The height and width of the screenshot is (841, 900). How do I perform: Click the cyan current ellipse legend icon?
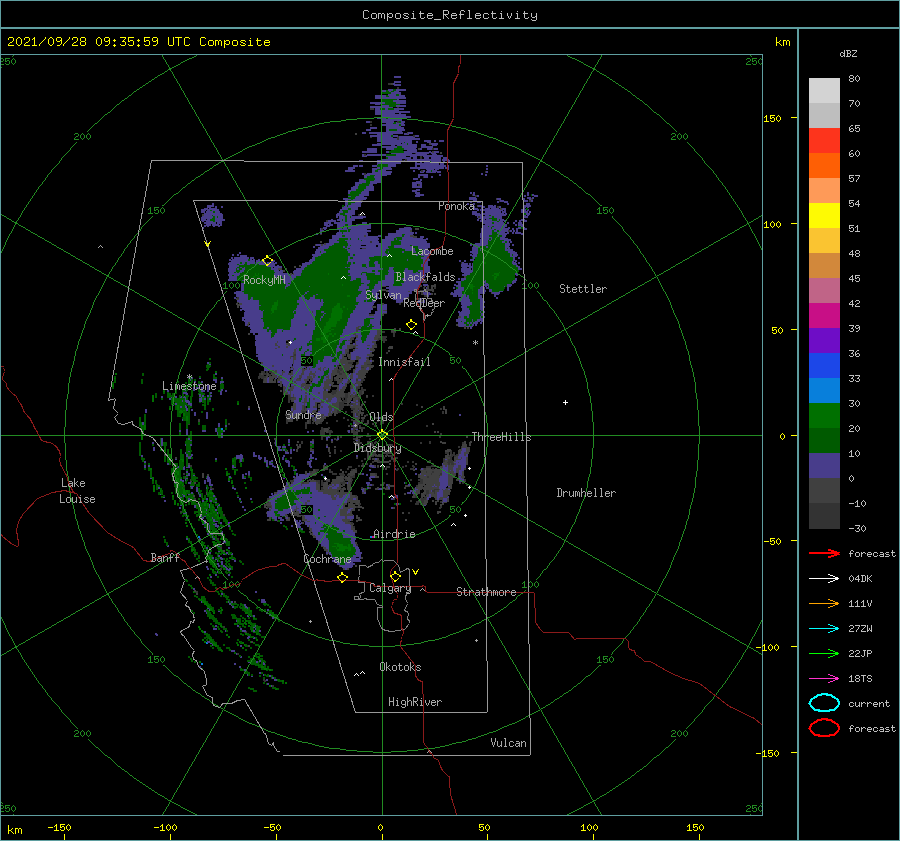tap(824, 703)
